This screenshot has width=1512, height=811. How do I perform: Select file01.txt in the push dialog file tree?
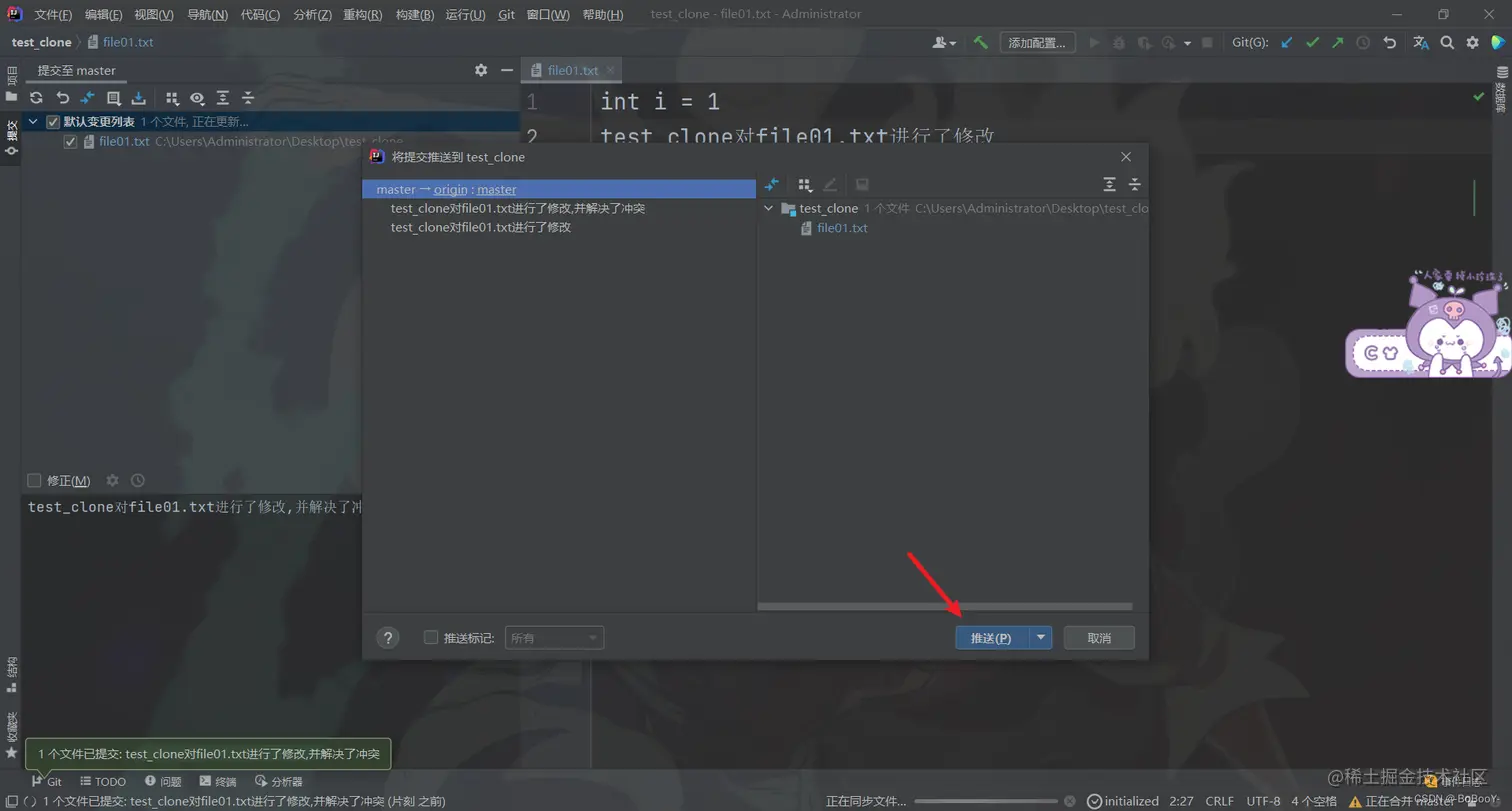pos(842,228)
